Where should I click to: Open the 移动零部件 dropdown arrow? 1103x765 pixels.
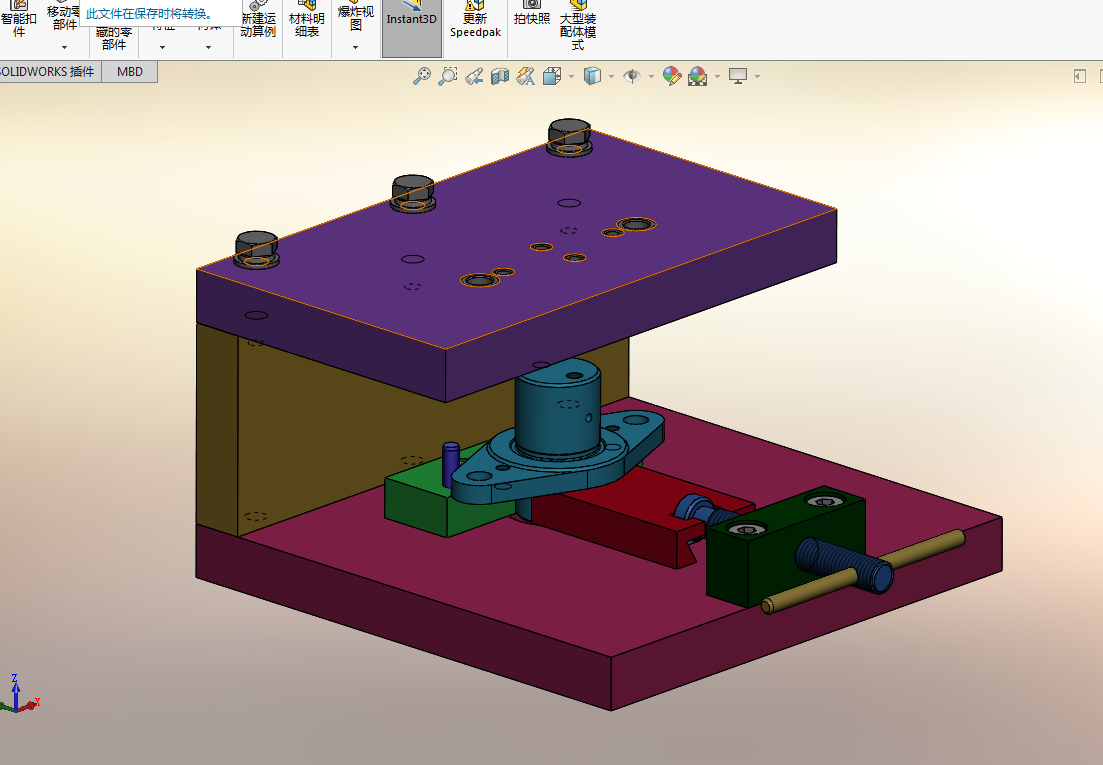coord(64,47)
